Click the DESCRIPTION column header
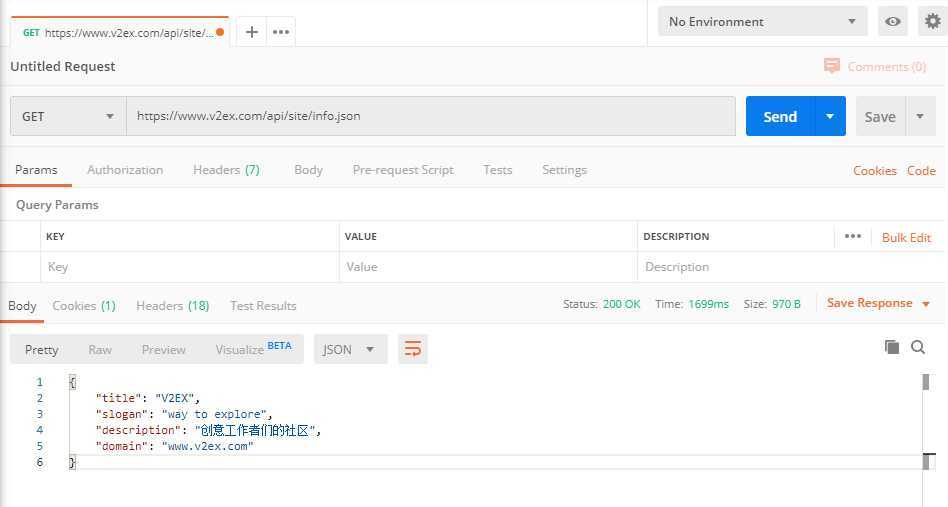This screenshot has height=507, width=948. [x=676, y=236]
